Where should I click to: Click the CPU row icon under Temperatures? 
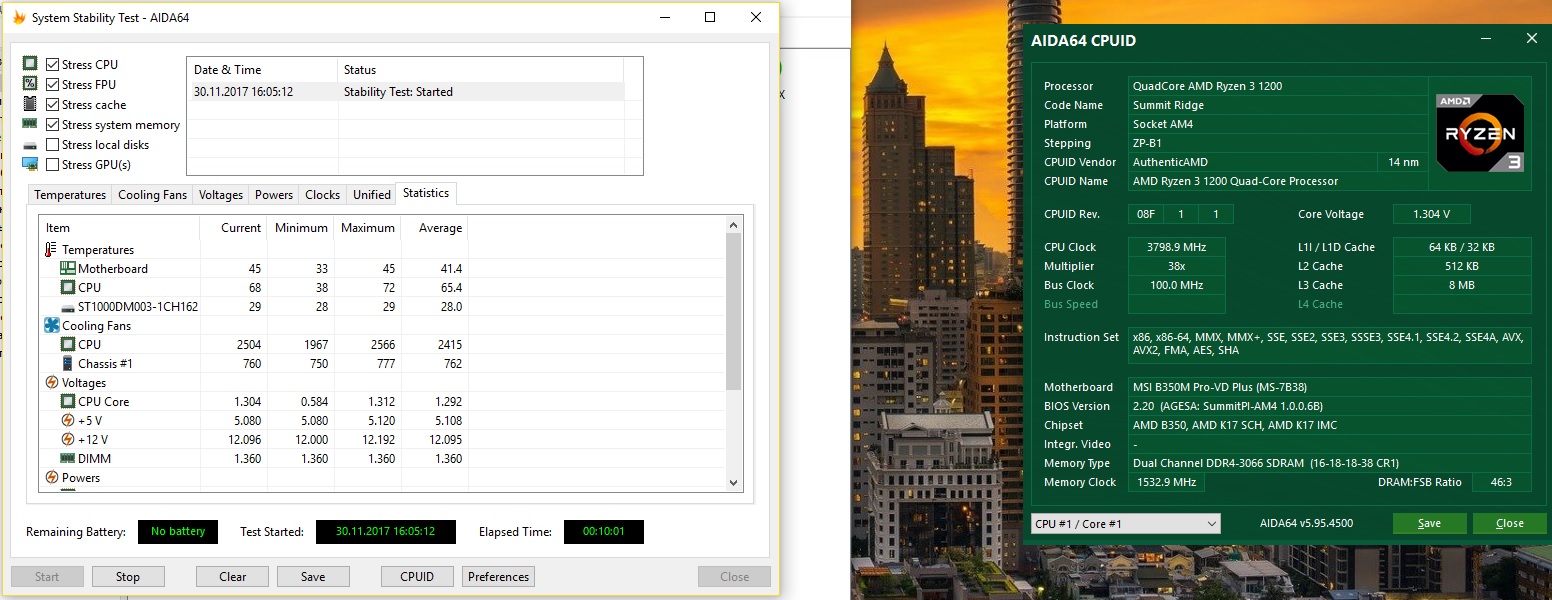pyautogui.click(x=68, y=287)
